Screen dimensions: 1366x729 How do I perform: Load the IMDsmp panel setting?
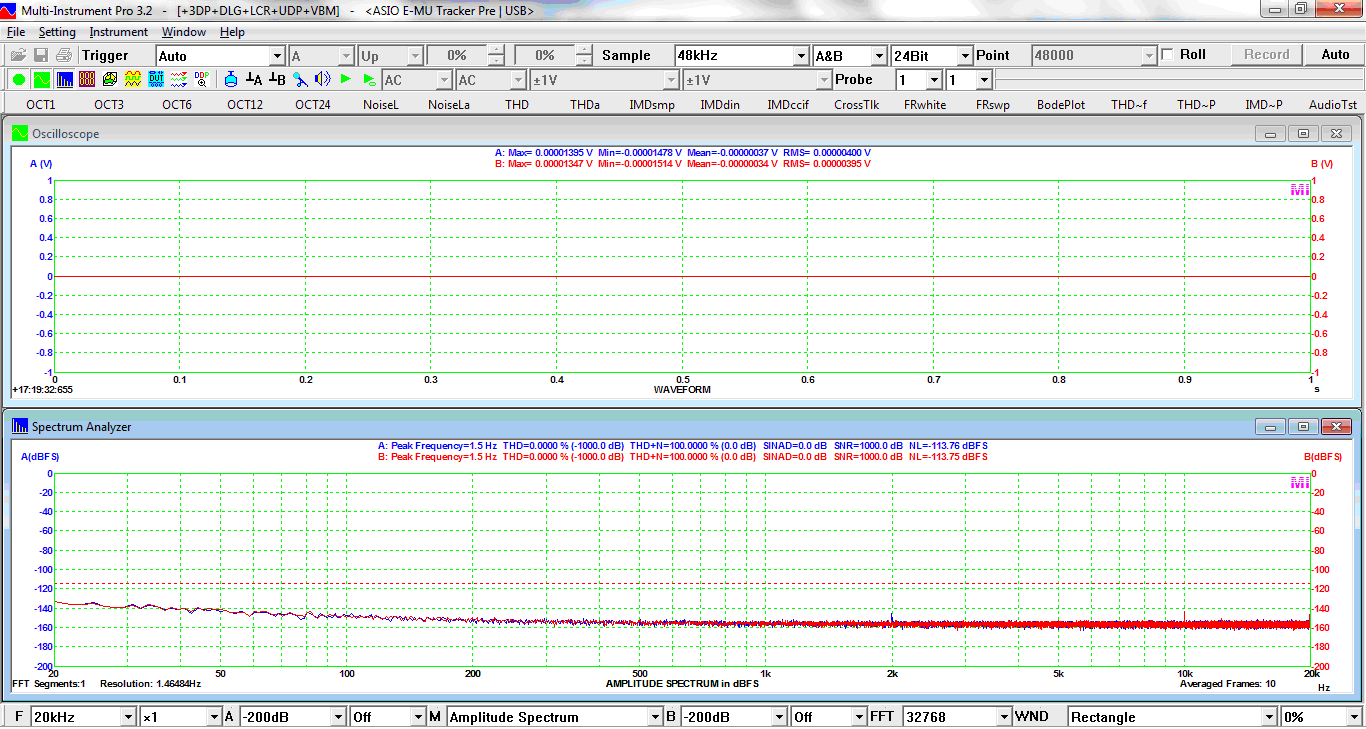[652, 104]
